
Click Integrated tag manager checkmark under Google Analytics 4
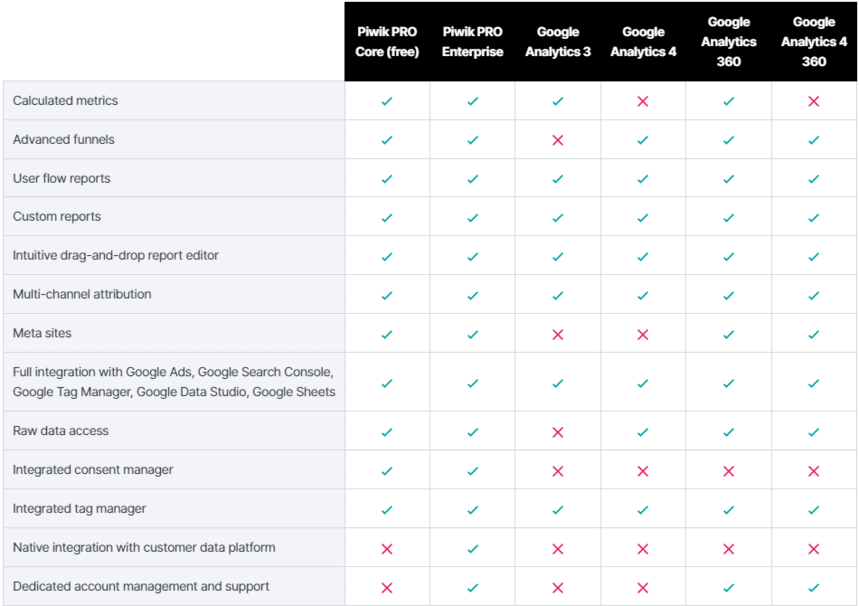[643, 510]
